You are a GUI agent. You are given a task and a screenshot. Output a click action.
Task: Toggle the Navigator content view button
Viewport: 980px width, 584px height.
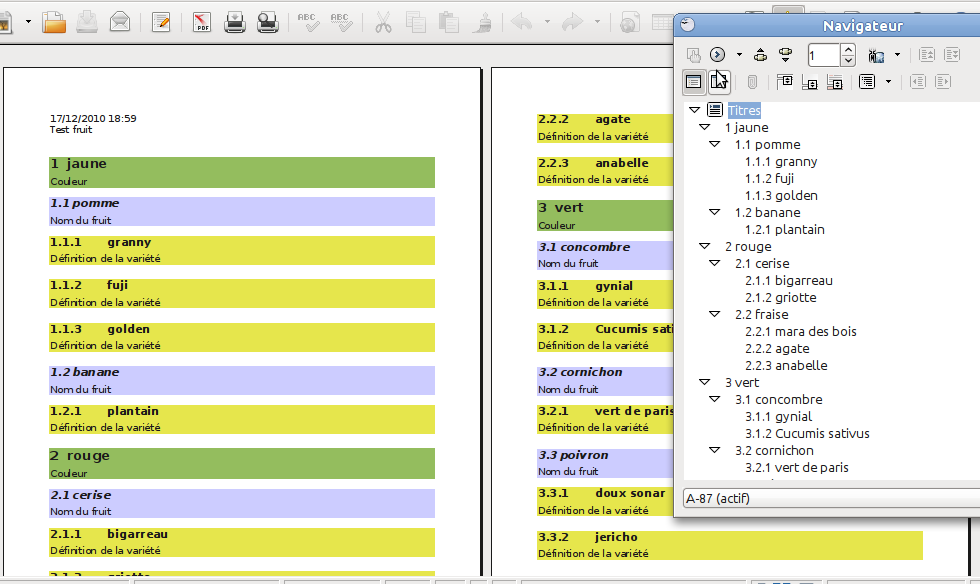719,82
